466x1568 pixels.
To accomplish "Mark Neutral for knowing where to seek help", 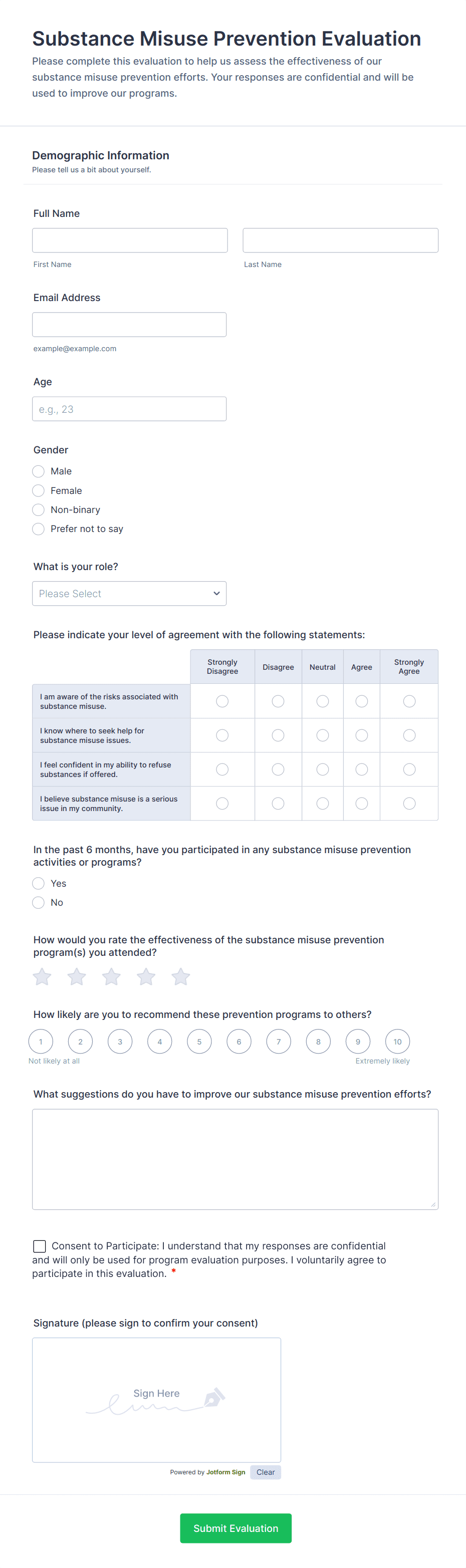I will coord(323,735).
